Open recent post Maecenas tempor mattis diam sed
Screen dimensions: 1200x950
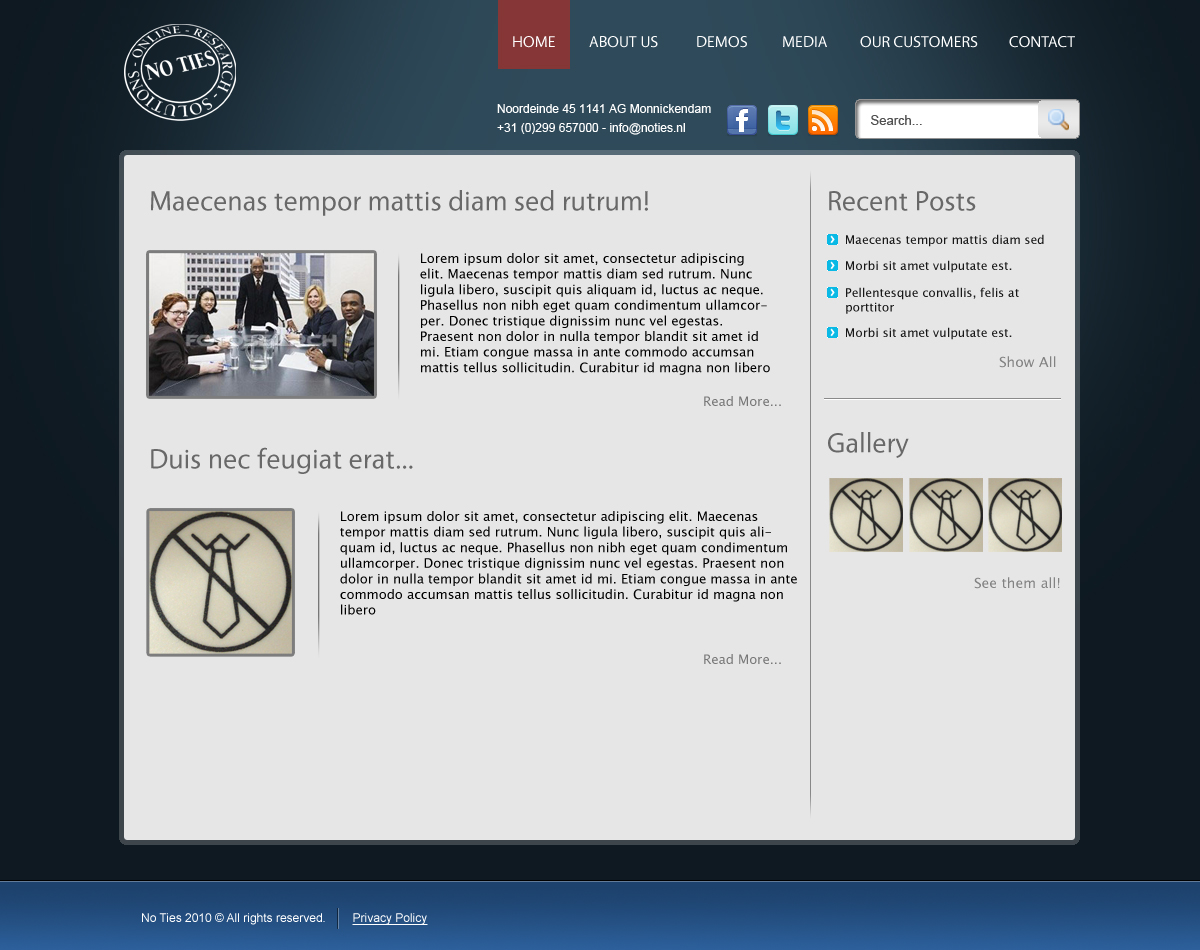pyautogui.click(x=944, y=240)
